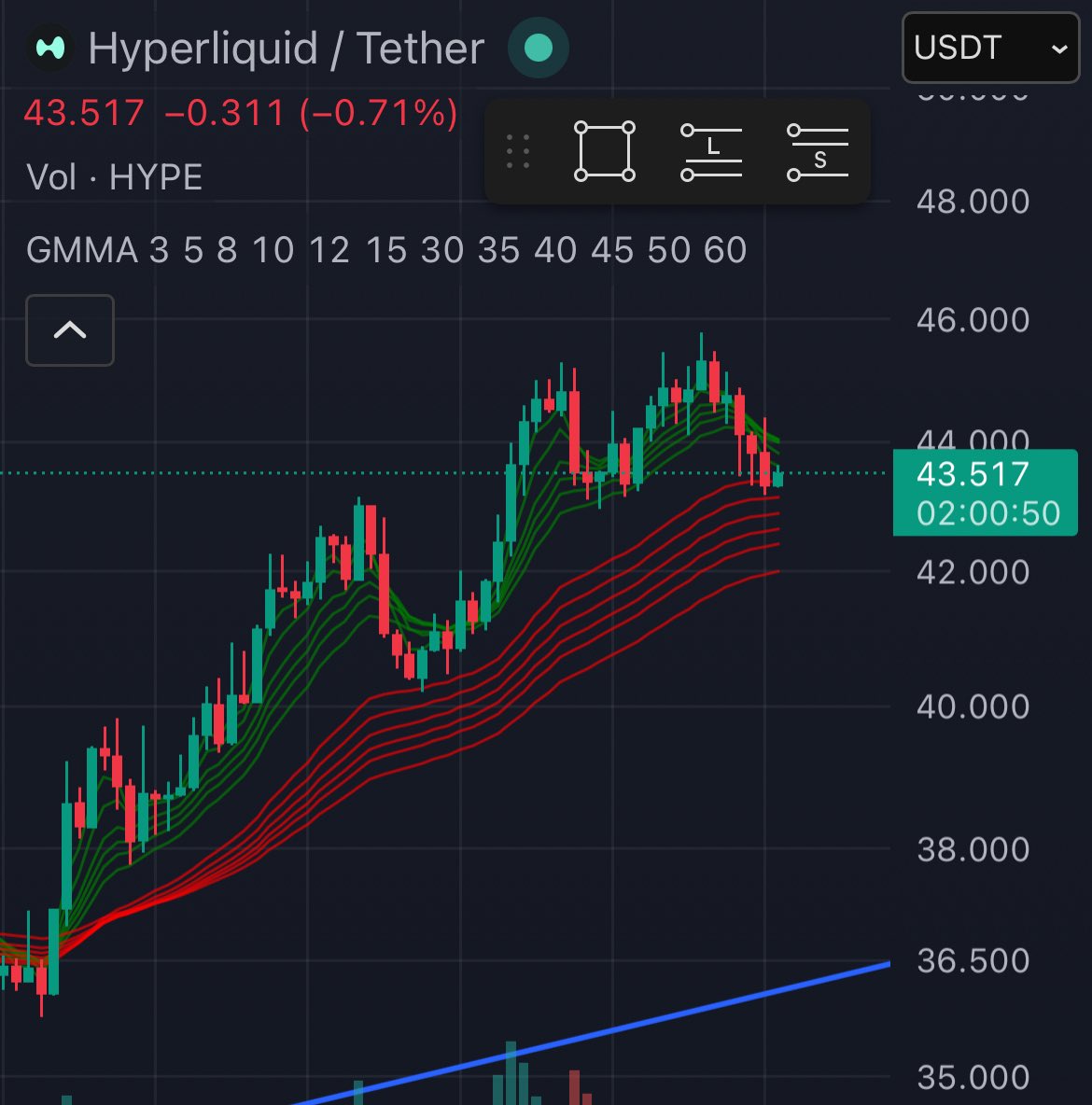Open the USDT currency dropdown
Image resolution: width=1092 pixels, height=1105 pixels.
[990, 48]
